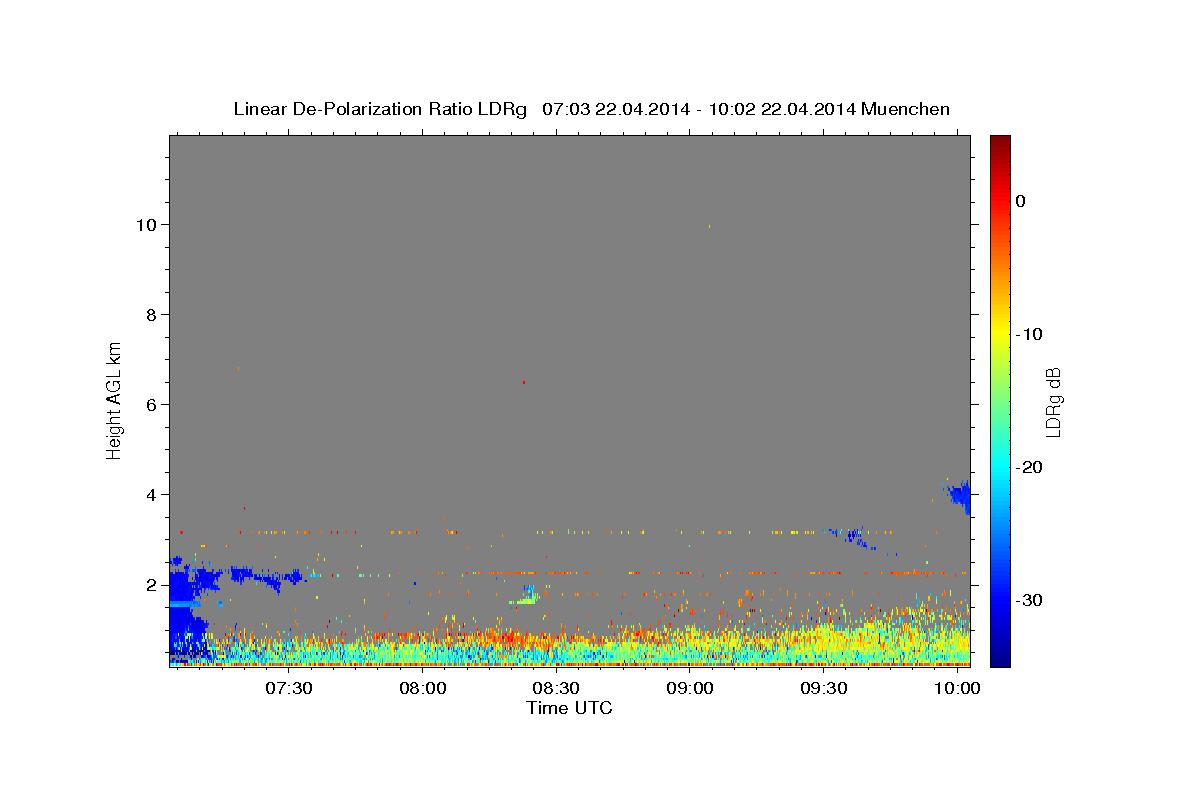Click the colorbar value -10
Screen dimensions: 1200x800
(x=1029, y=334)
